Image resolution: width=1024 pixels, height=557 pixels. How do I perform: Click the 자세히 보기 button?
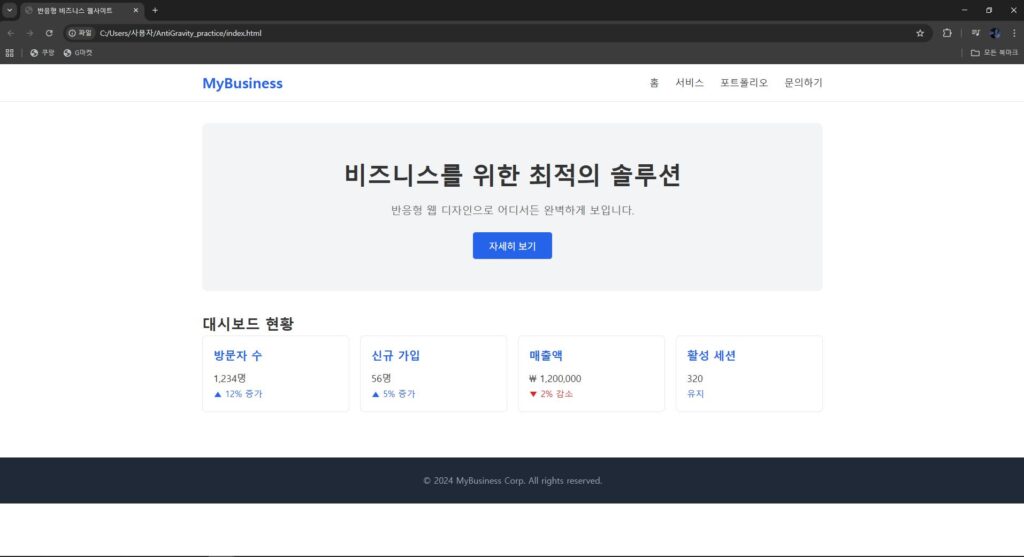[512, 246]
